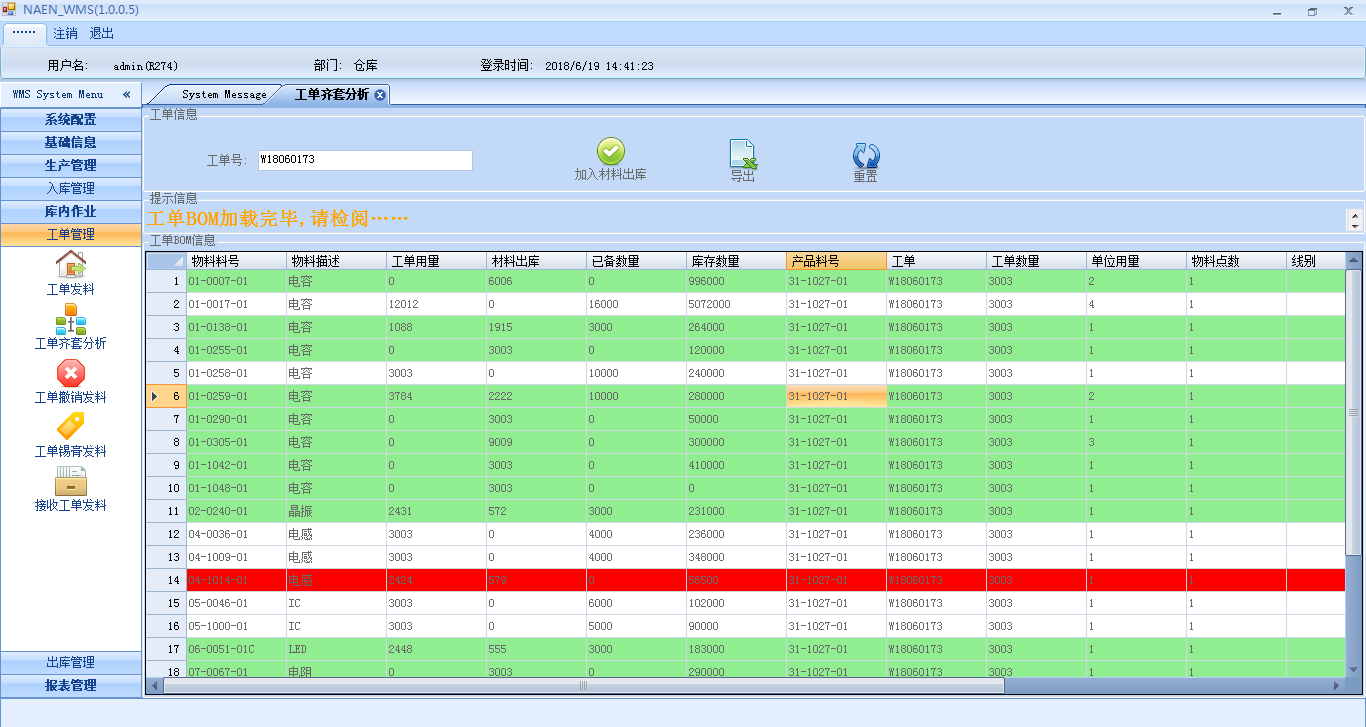
Task: Click the 产品料号 column header
Action: (836, 261)
